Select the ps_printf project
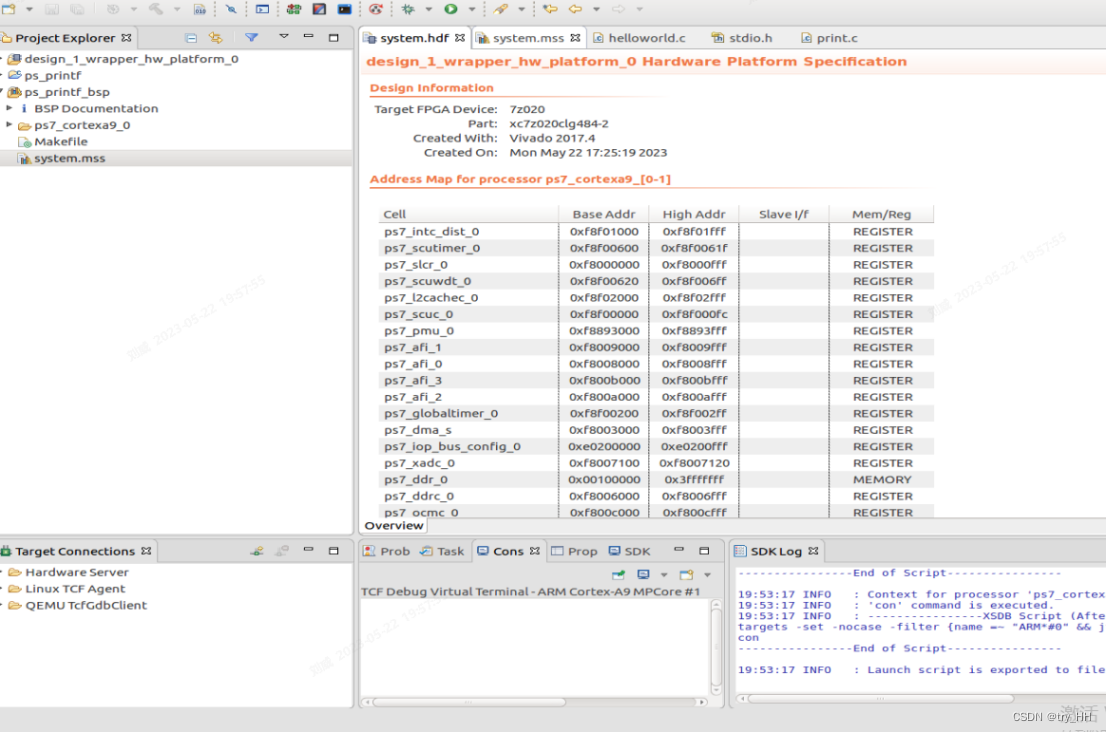This screenshot has height=733, width=1106. click(x=53, y=75)
